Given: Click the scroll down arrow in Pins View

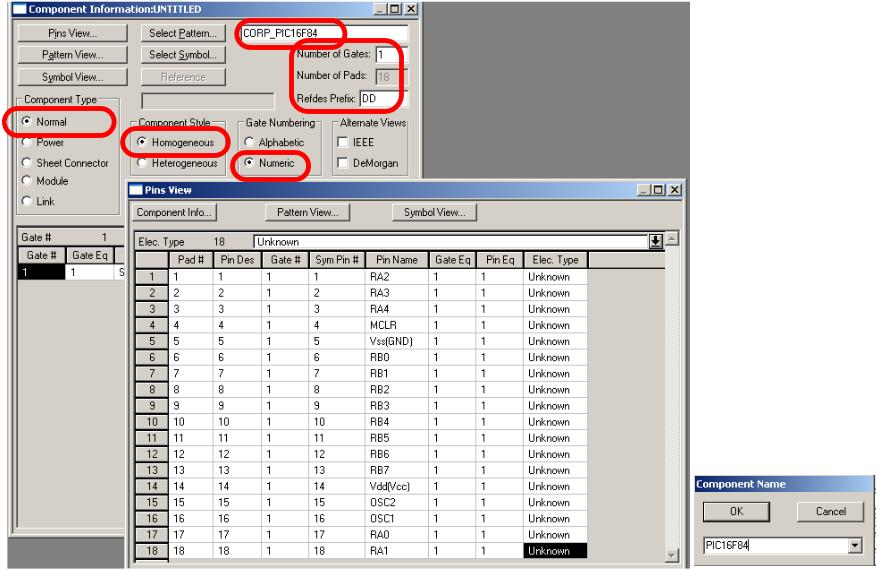Looking at the screenshot, I should [x=672, y=554].
